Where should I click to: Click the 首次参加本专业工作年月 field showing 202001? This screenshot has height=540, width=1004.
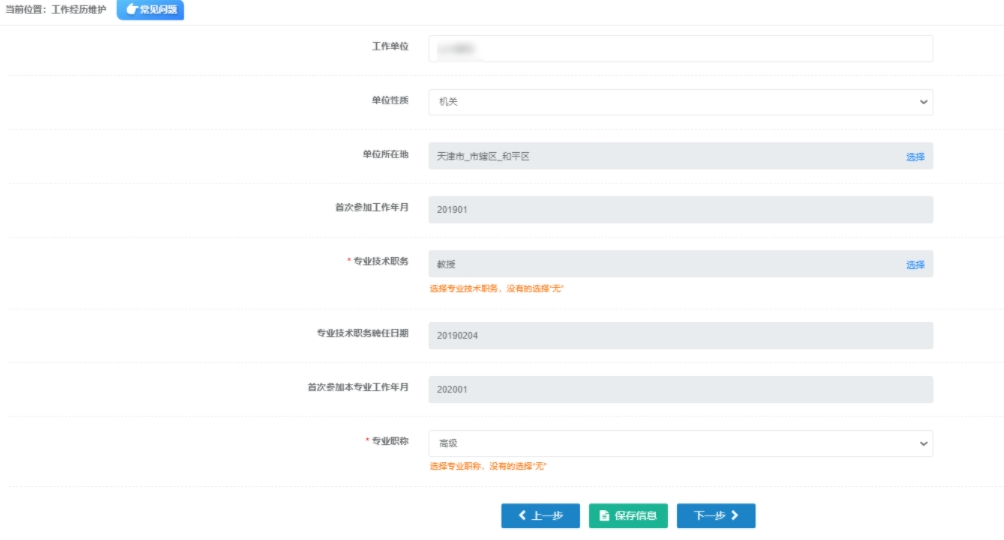pyautogui.click(x=680, y=390)
